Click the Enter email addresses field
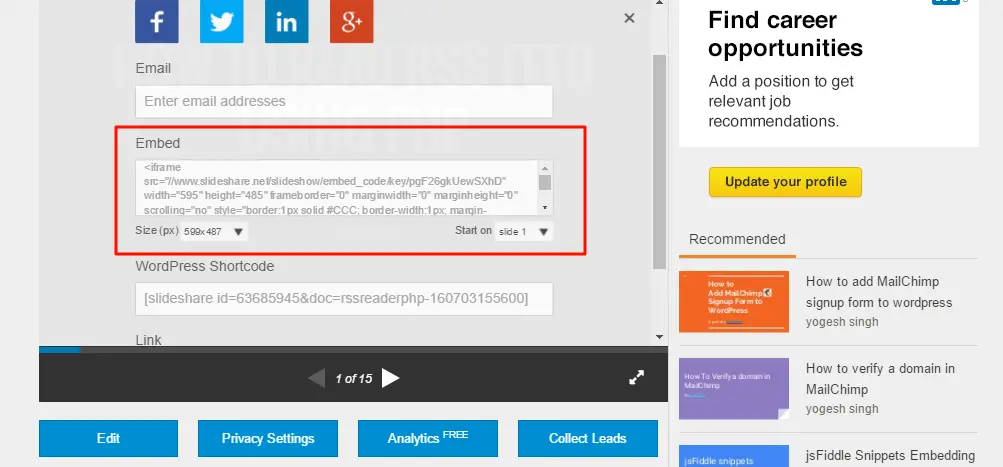 point(344,101)
